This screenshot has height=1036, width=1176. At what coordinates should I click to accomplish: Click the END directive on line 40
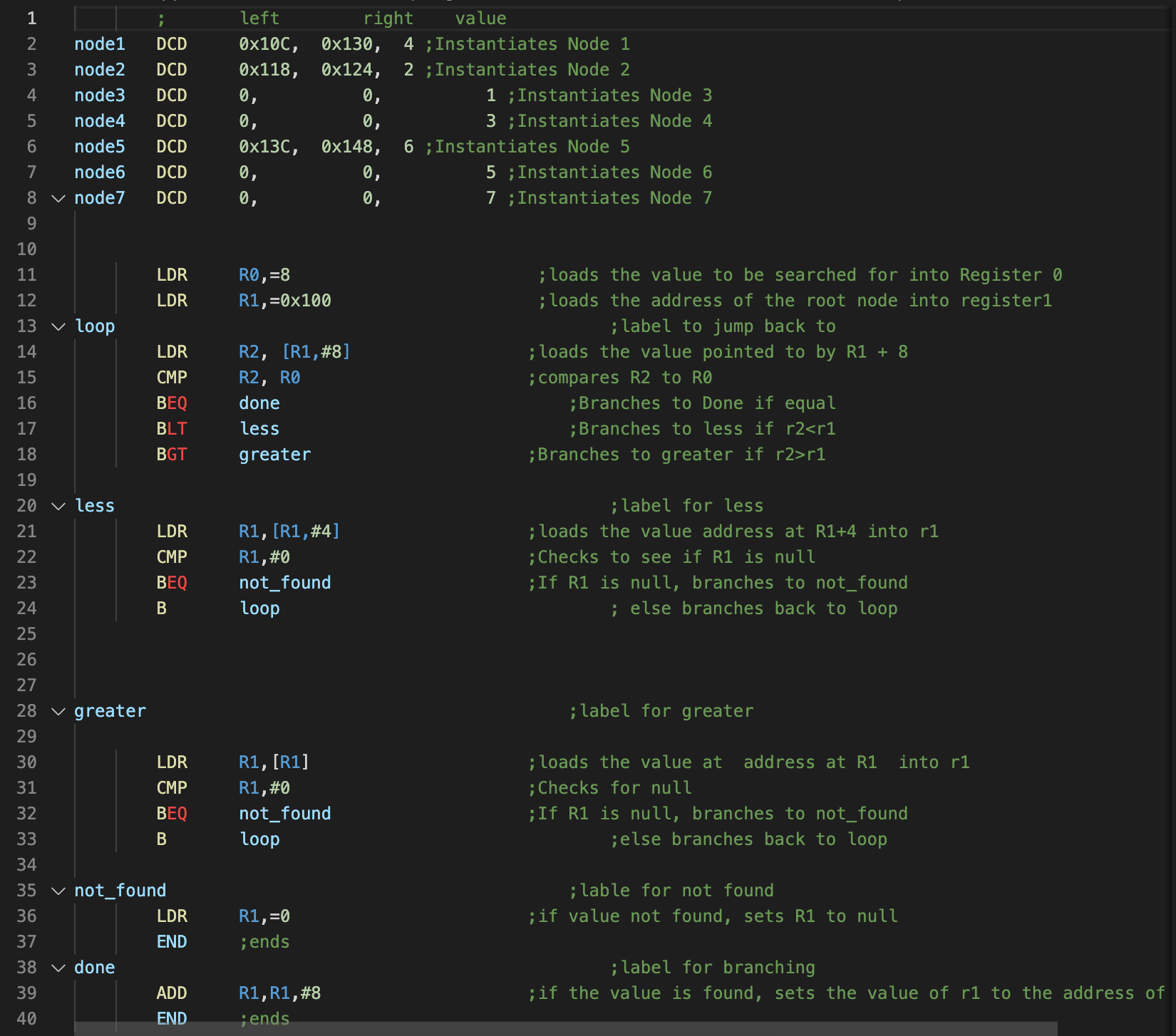(172, 1019)
